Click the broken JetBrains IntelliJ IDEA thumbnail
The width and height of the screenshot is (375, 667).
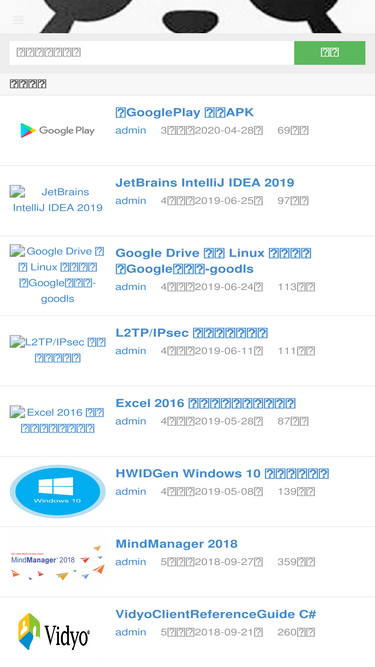pos(57,200)
